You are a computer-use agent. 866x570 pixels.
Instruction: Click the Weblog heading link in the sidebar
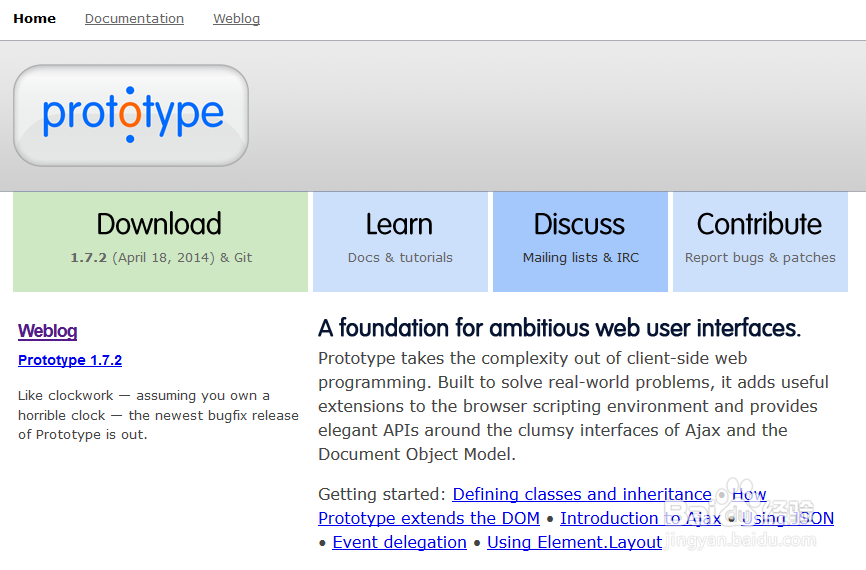click(x=47, y=331)
